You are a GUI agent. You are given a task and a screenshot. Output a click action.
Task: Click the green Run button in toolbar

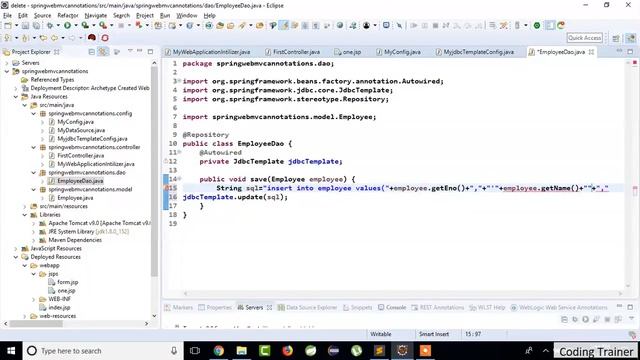click(x=67, y=26)
